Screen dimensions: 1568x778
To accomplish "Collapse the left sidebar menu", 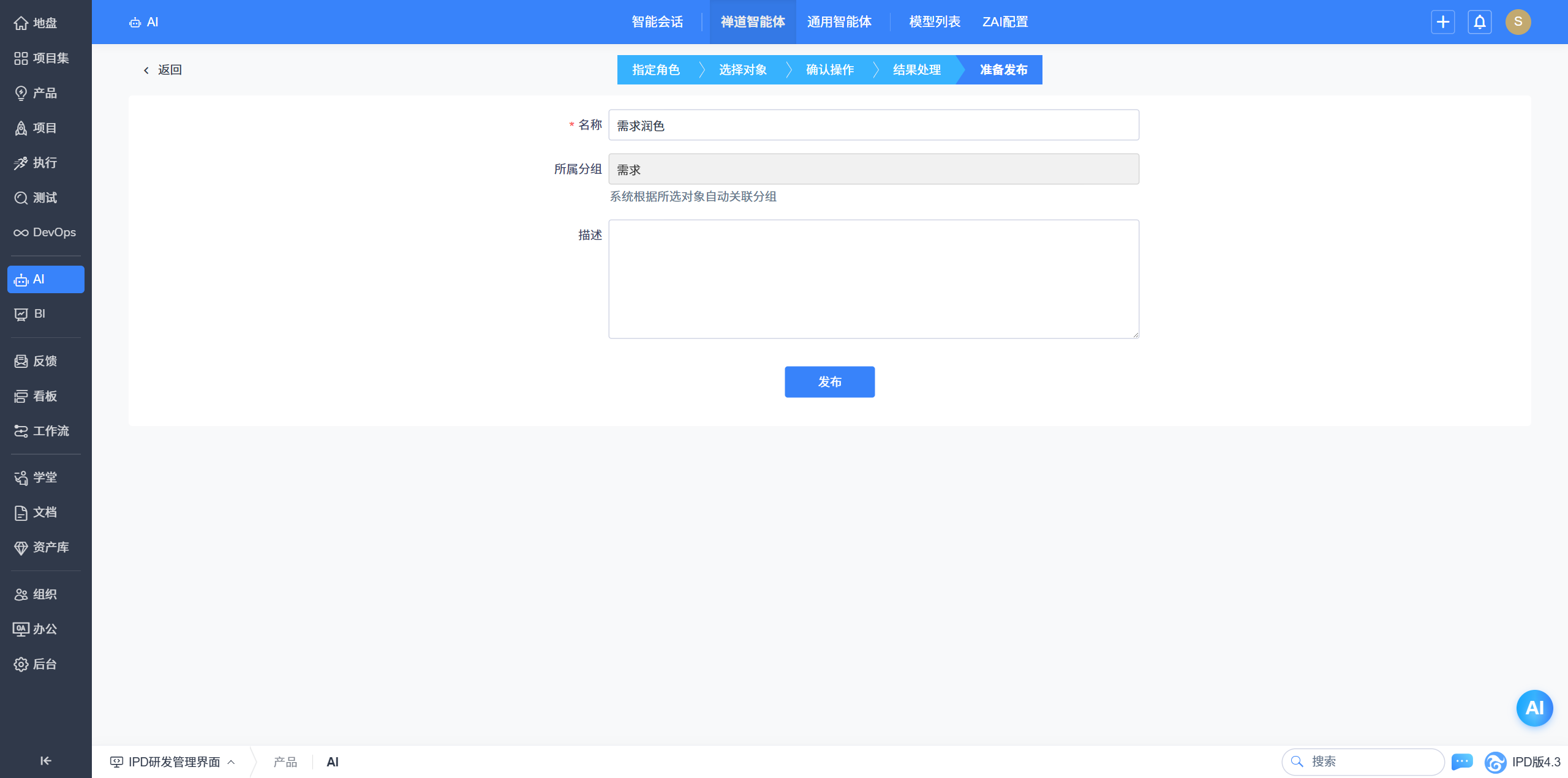I will (45, 760).
